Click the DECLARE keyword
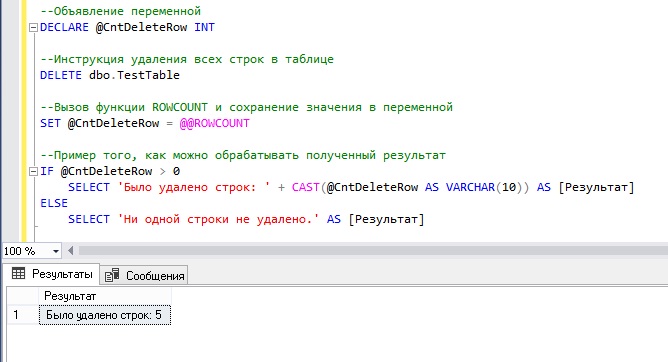 [x=64, y=27]
